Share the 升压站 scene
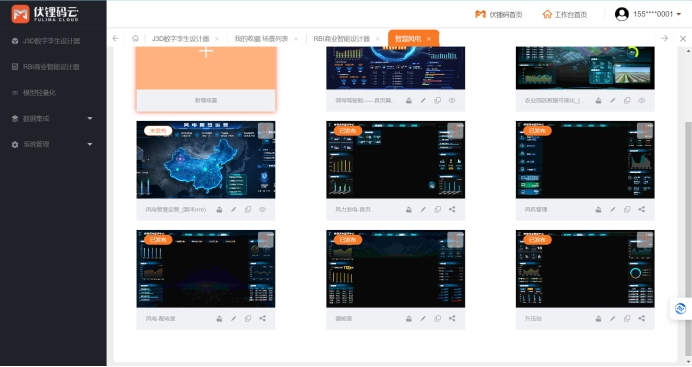The image size is (692, 367). coord(642,318)
